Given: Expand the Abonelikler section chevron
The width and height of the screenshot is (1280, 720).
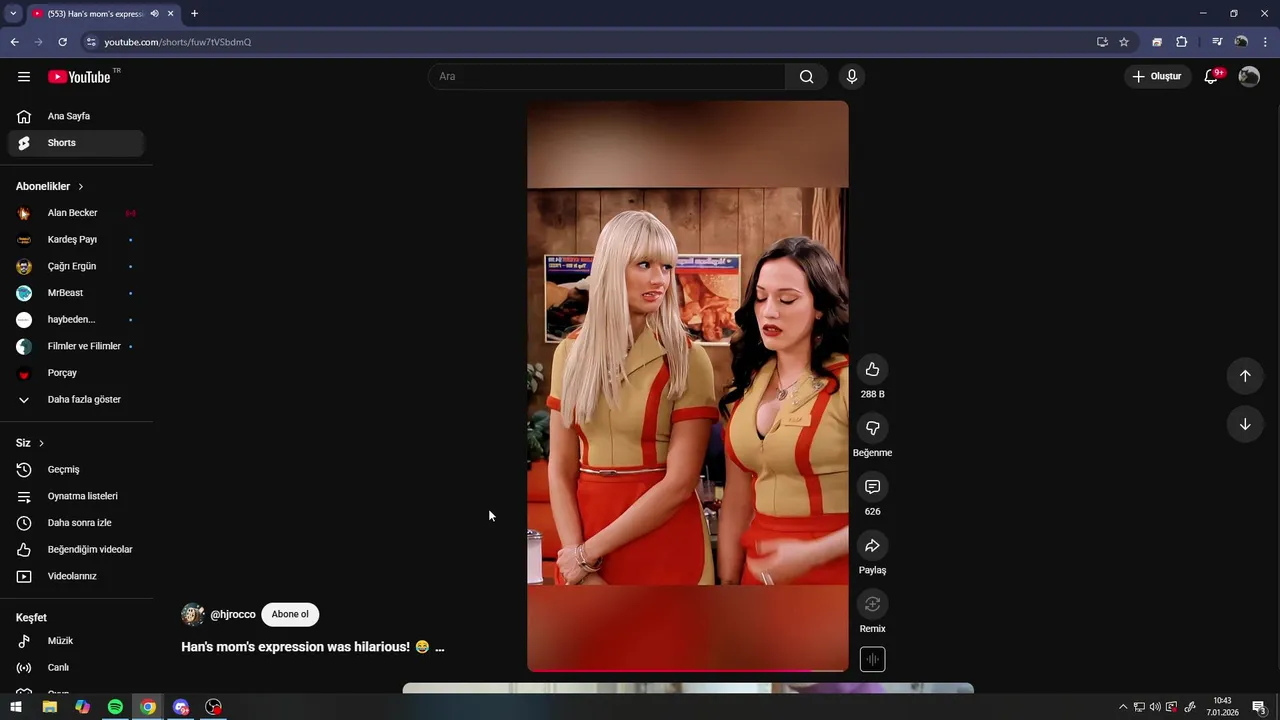Looking at the screenshot, I should tap(81, 187).
